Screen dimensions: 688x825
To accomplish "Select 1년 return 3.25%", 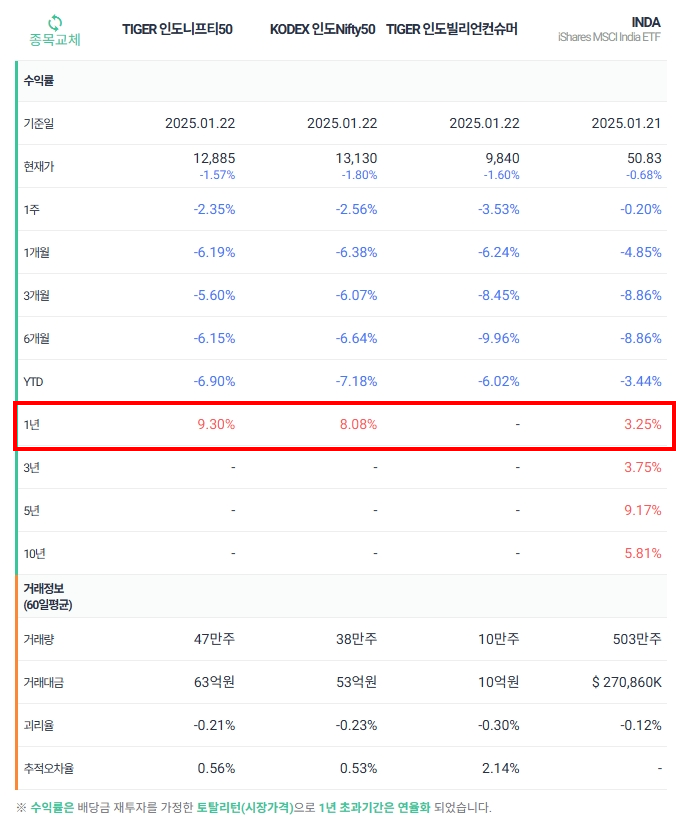I will click(x=643, y=425).
